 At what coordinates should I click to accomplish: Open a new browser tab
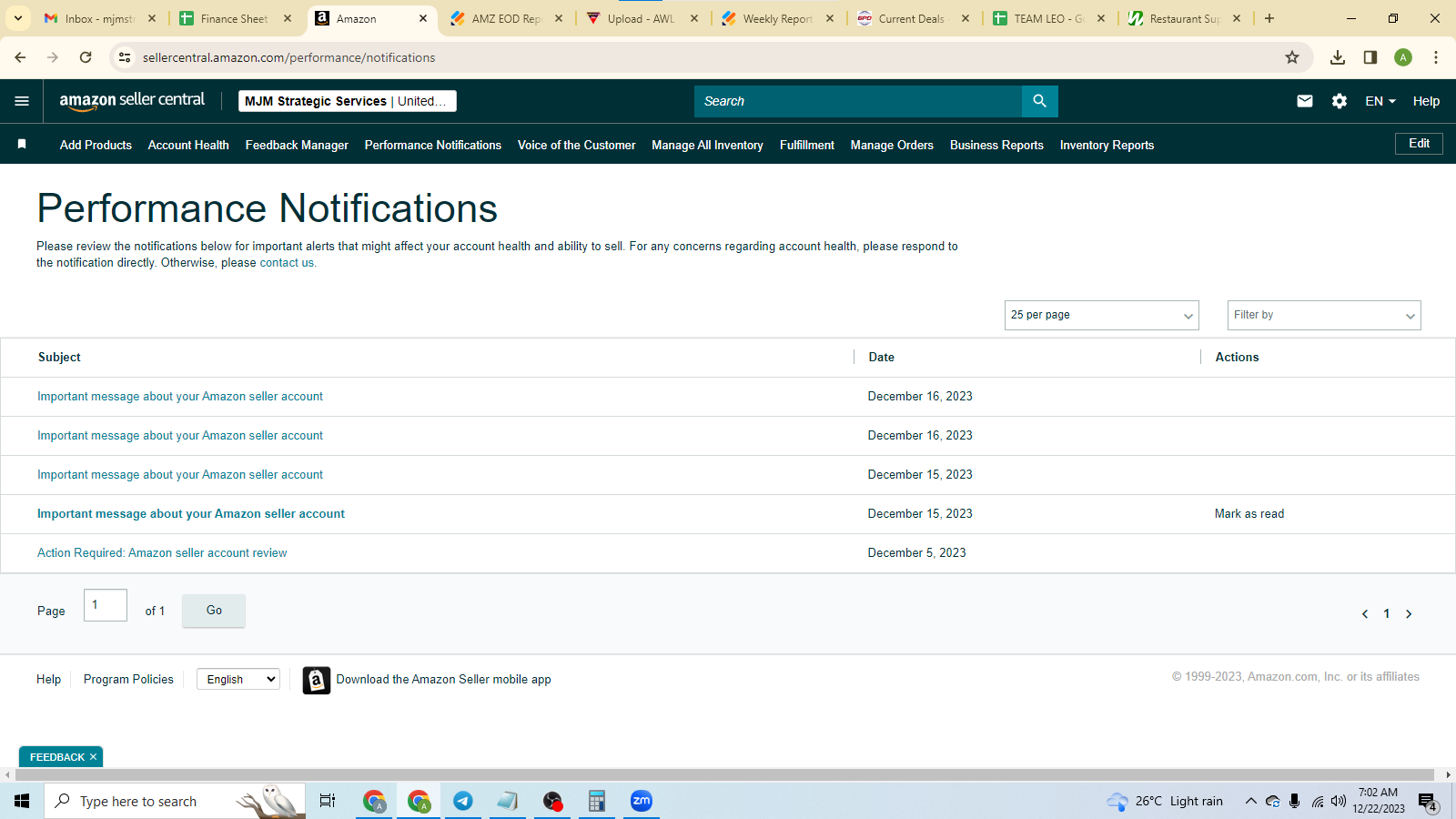click(1269, 18)
